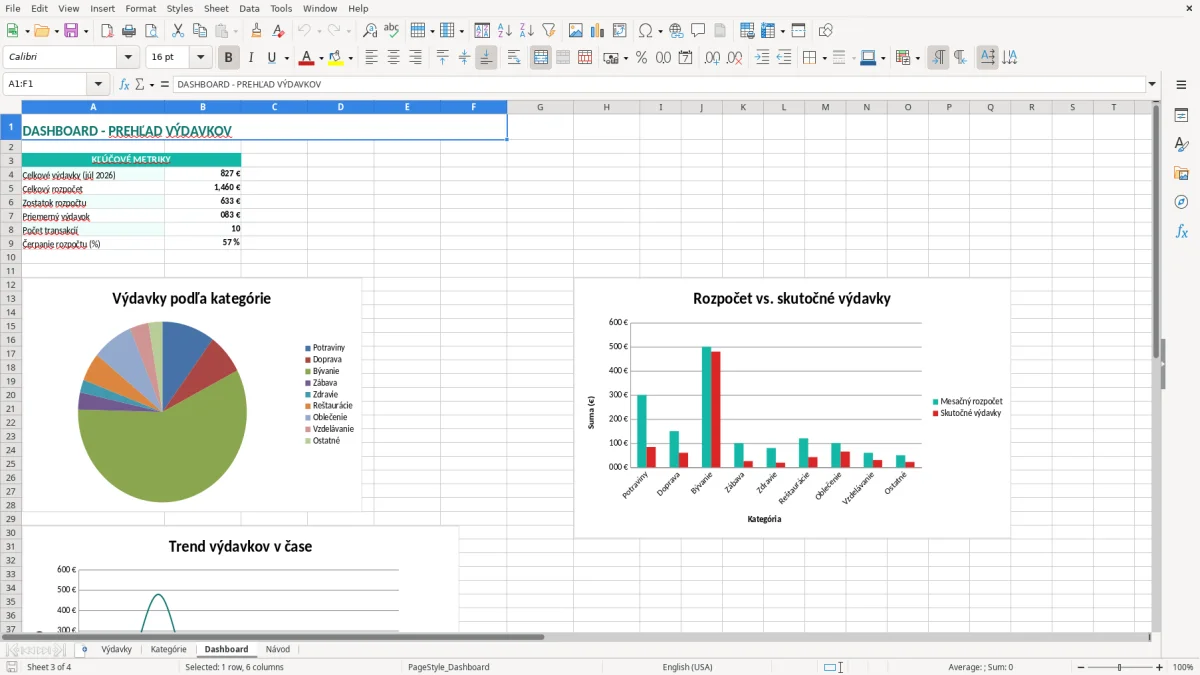Click the formula input line field
Viewport: 1200px width, 675px height.
point(659,84)
